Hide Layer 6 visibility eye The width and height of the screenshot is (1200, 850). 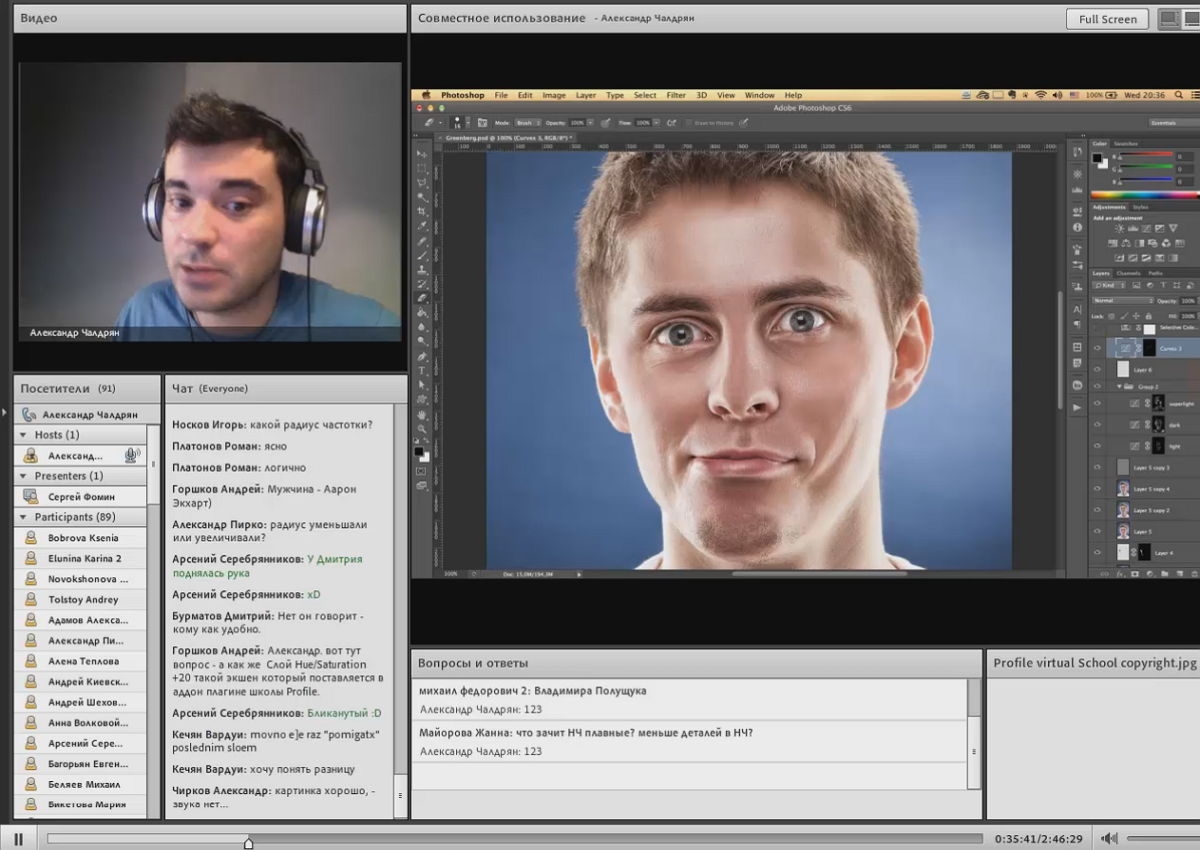click(1097, 369)
